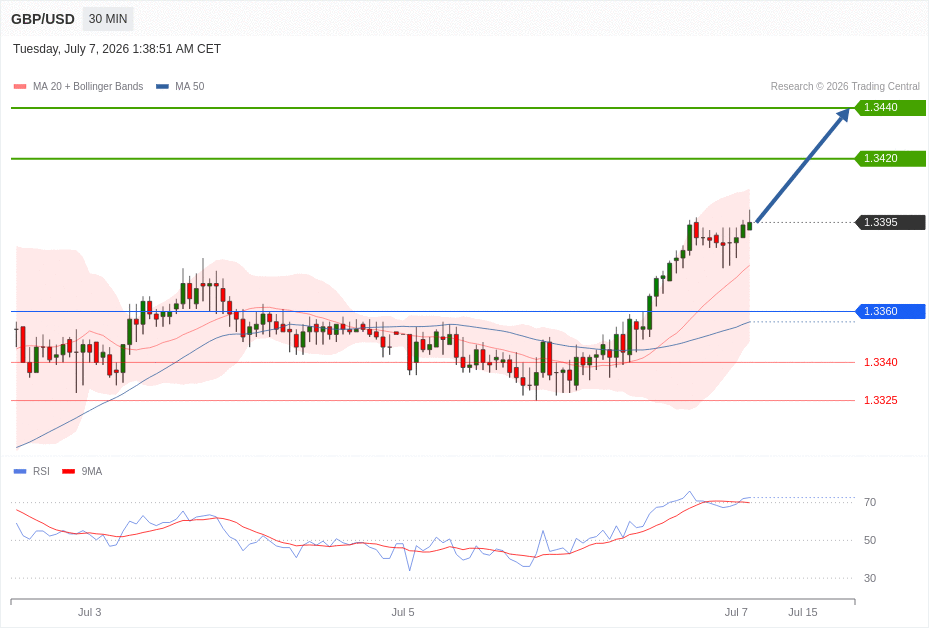Viewport: 929px width, 629px height.
Task: Click the RSI 70 level label
Action: point(870,502)
